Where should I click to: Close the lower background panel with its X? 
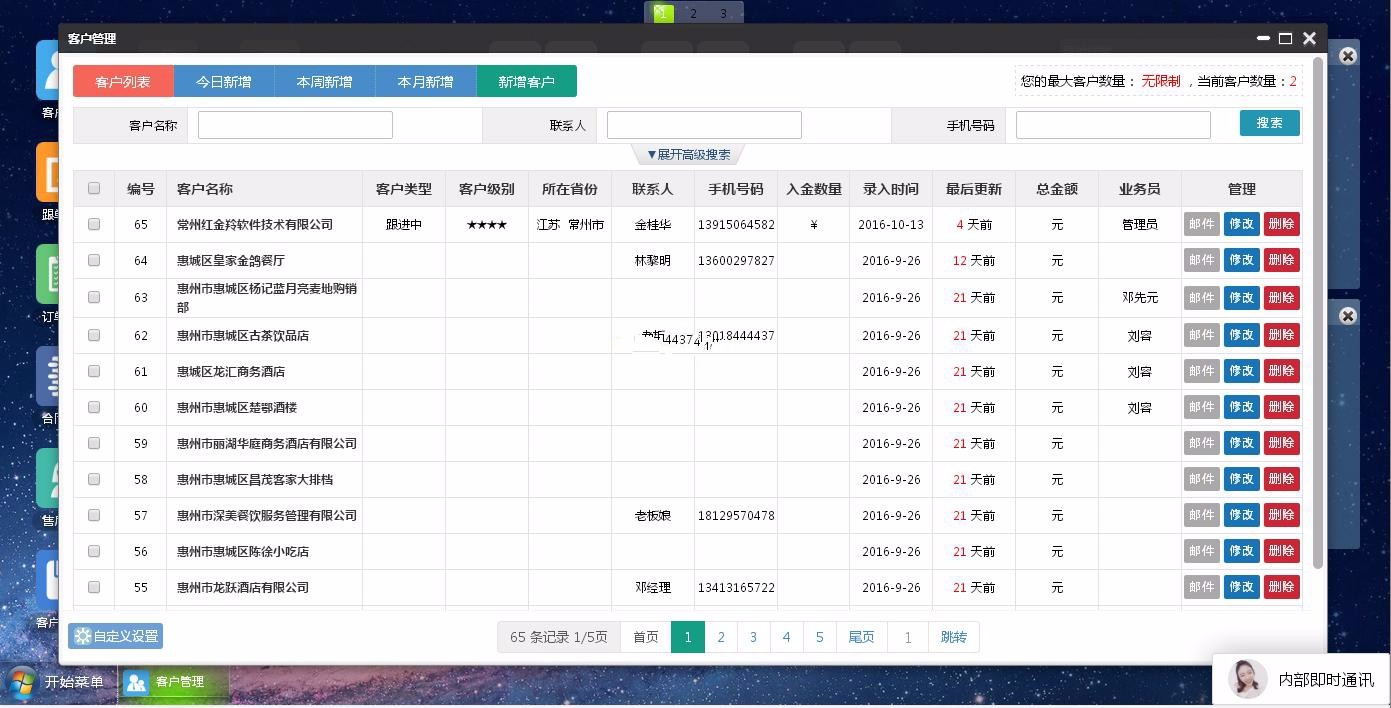pos(1348,316)
